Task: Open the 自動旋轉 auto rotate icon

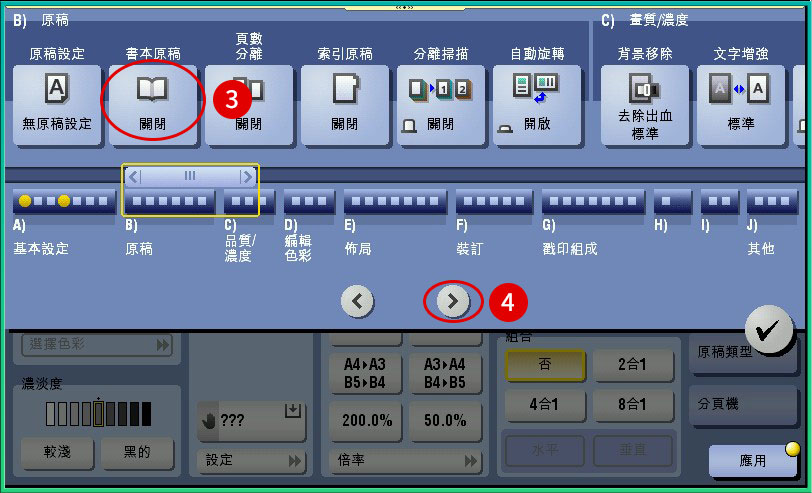Action: point(536,104)
